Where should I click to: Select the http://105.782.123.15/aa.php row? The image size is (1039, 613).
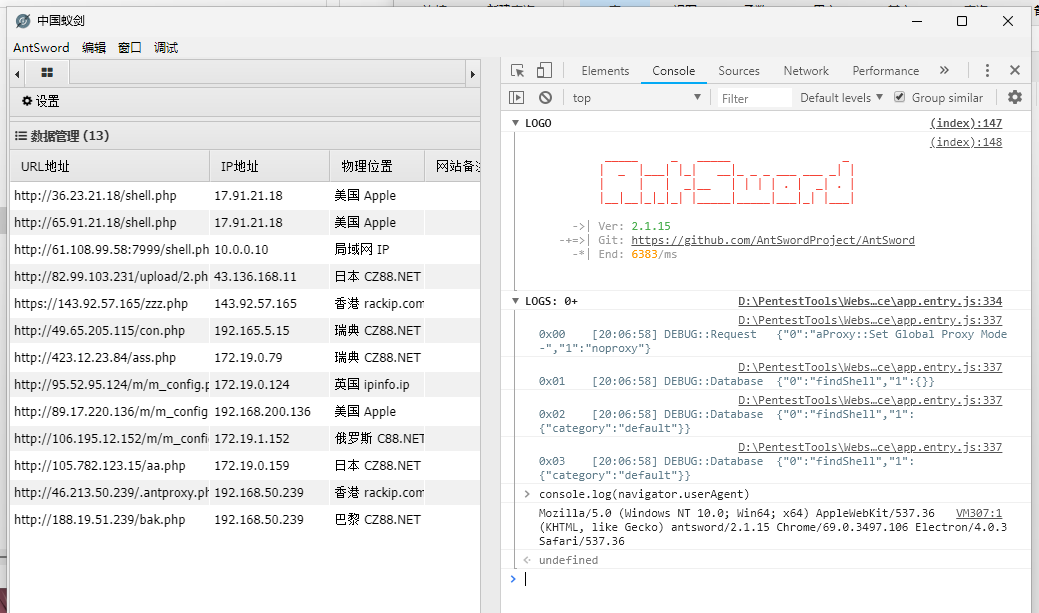(x=245, y=466)
